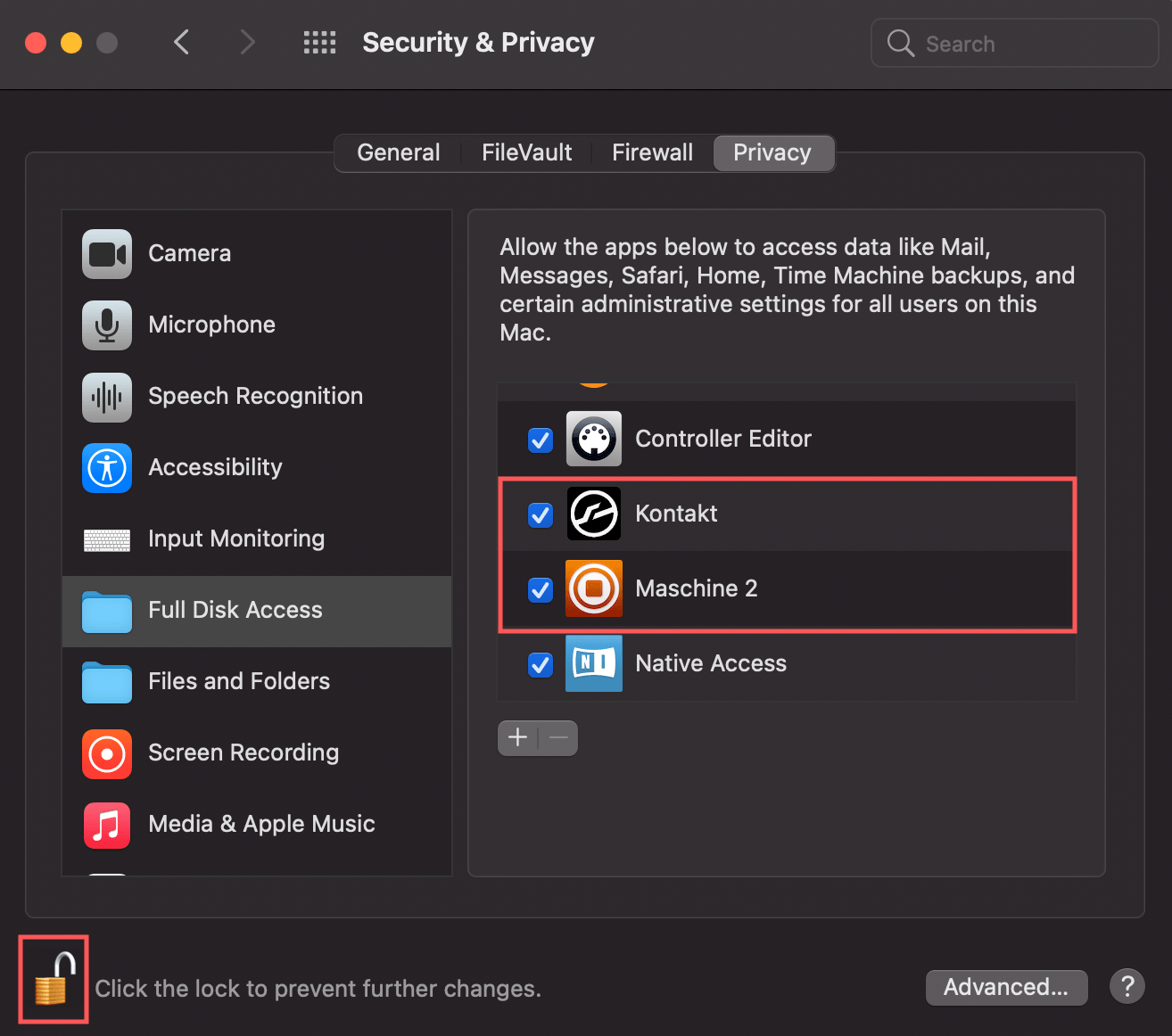Switch to the Firewall tab
The height and width of the screenshot is (1036, 1172).
(653, 152)
